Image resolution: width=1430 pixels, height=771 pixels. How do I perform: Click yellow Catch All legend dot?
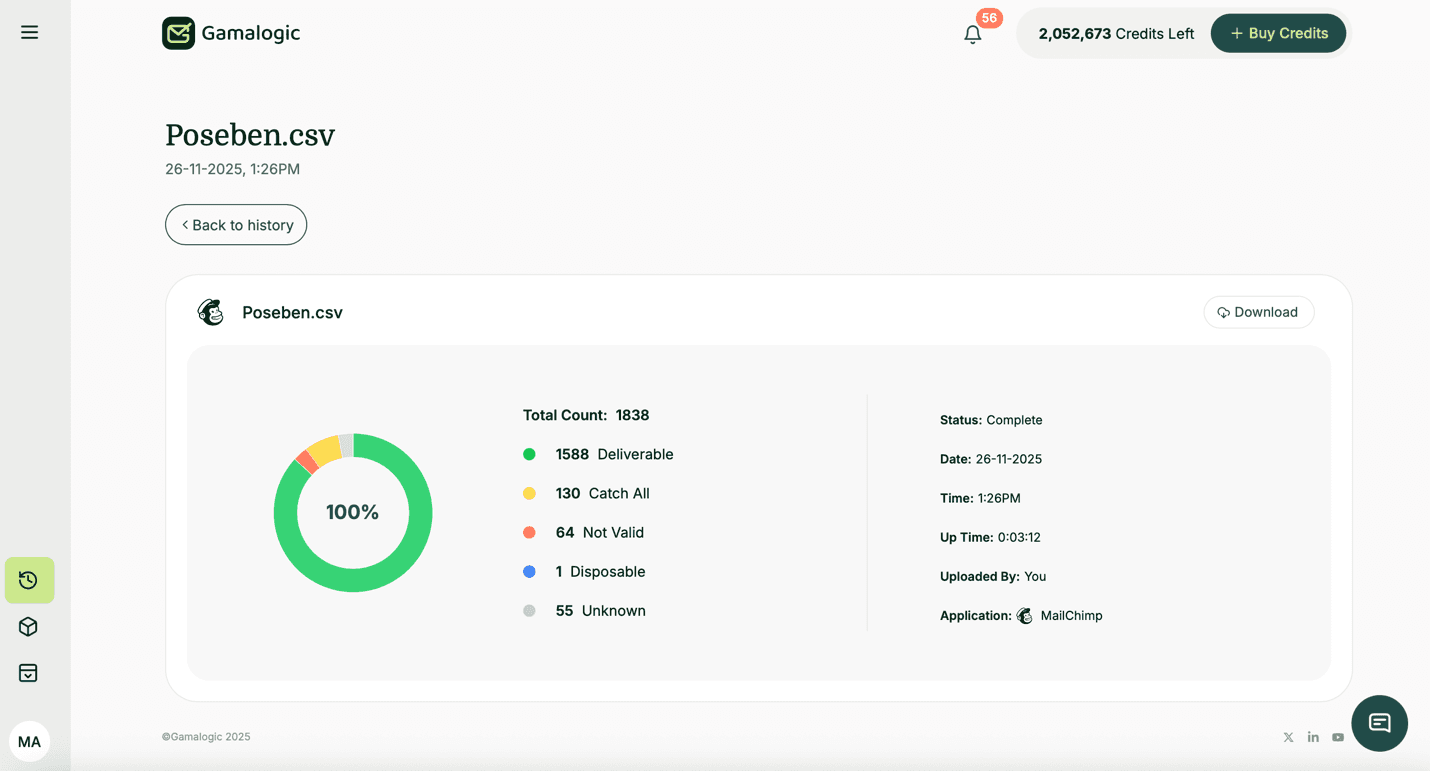click(529, 493)
